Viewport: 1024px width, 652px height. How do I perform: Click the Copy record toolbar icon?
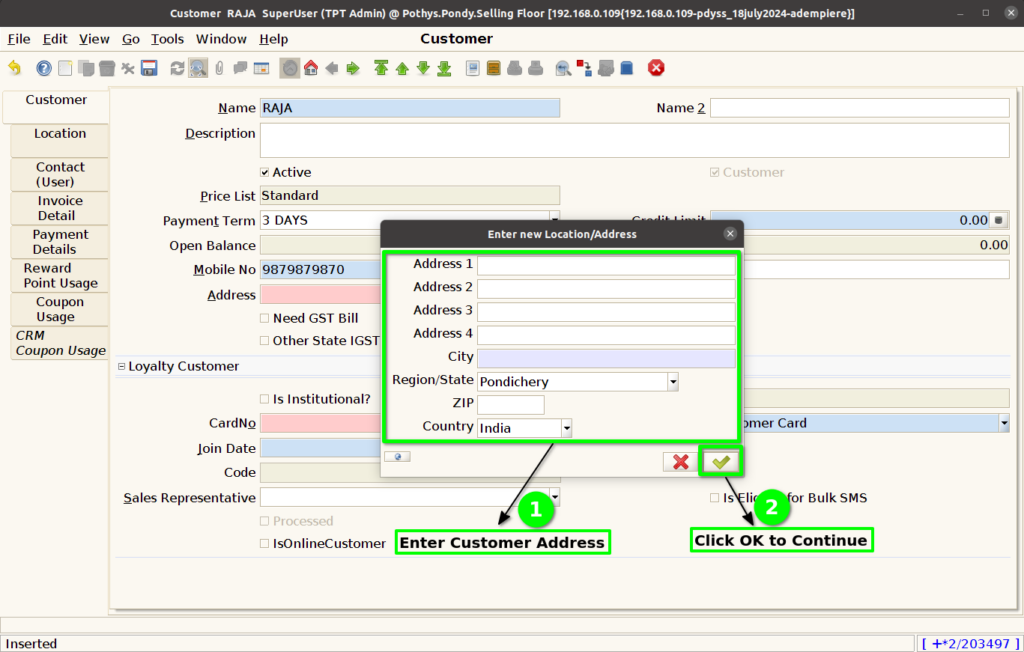click(86, 68)
